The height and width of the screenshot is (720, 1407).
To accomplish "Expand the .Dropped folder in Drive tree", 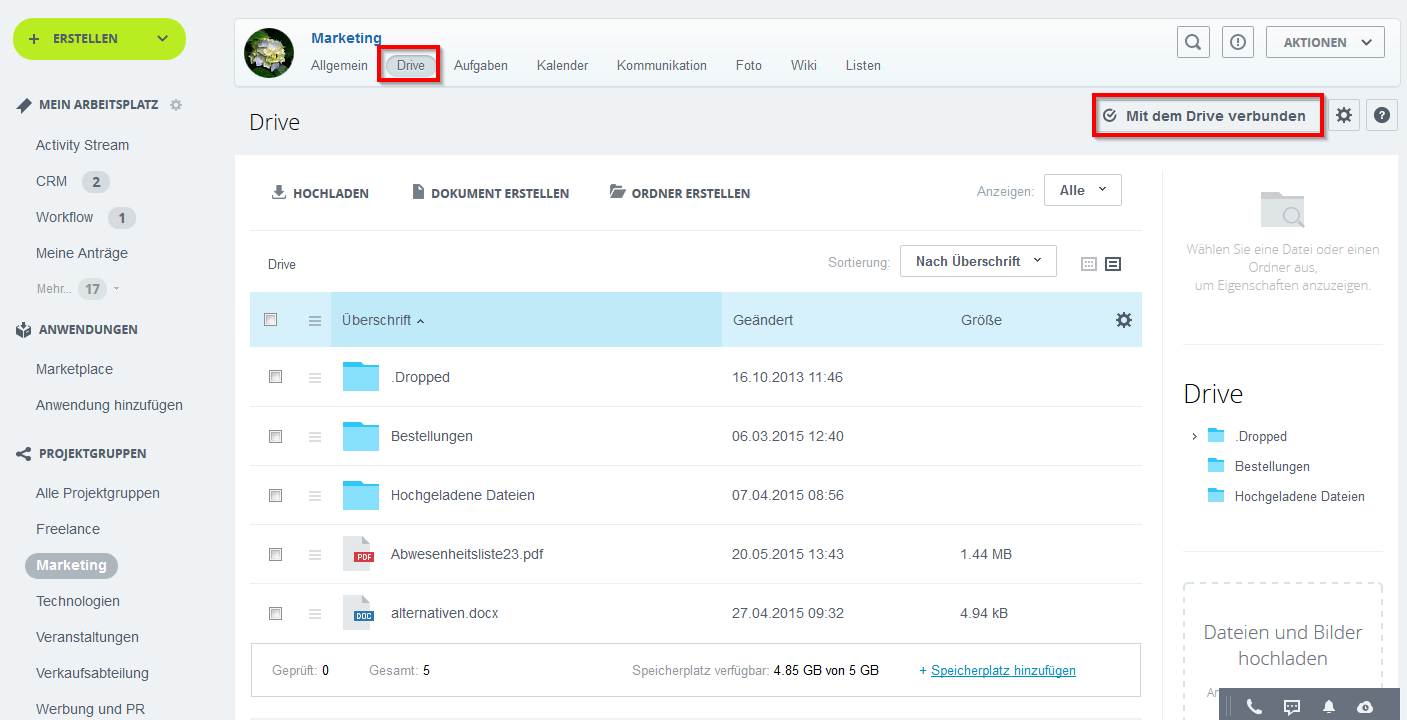I will [1193, 436].
